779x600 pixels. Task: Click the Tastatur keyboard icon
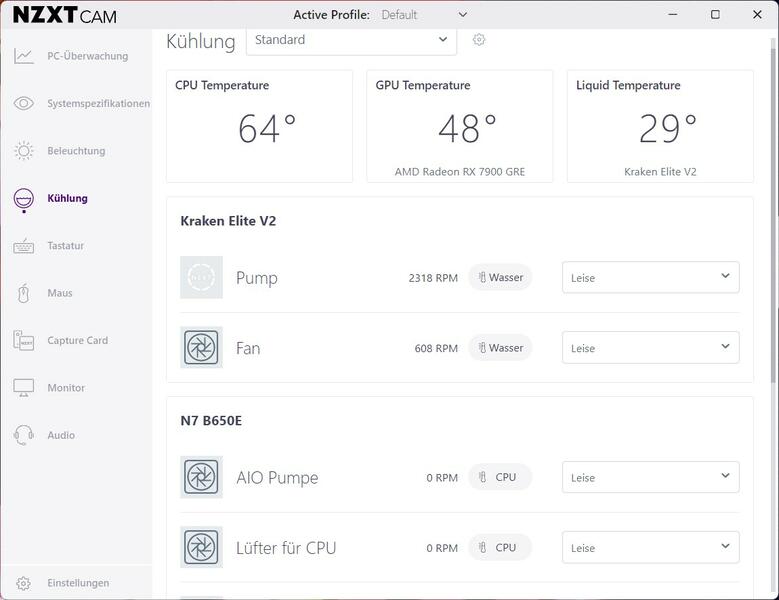pyautogui.click(x=23, y=246)
